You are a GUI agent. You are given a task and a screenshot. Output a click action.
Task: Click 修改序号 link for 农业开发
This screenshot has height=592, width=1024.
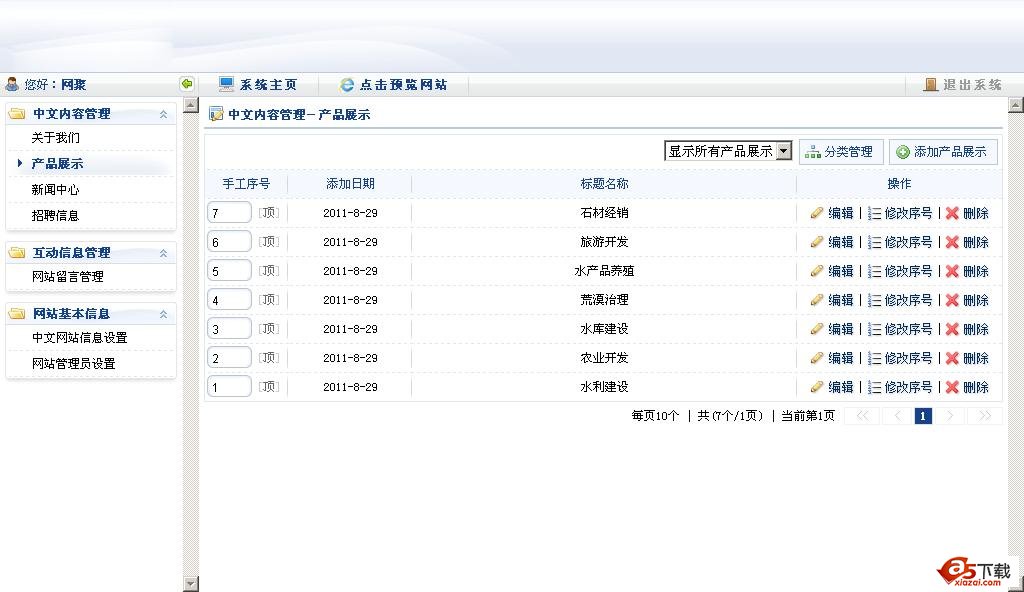(x=908, y=358)
